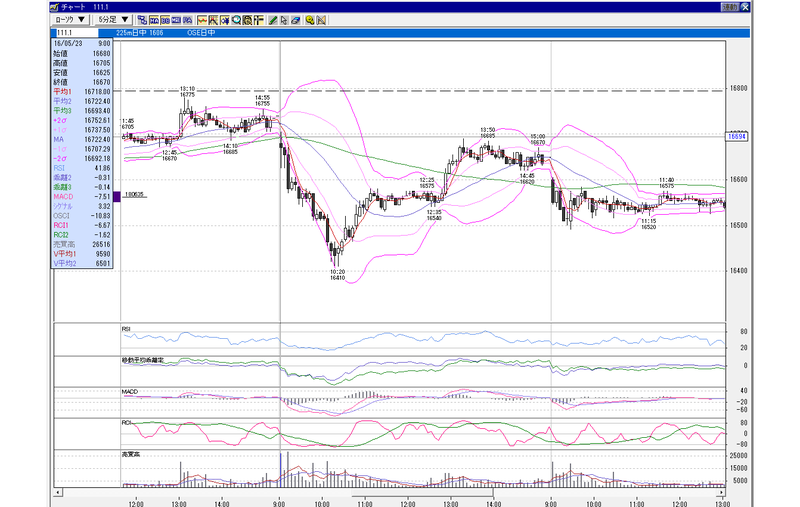Select the green pencil draw tool
The image size is (800, 507).
(x=273, y=20)
